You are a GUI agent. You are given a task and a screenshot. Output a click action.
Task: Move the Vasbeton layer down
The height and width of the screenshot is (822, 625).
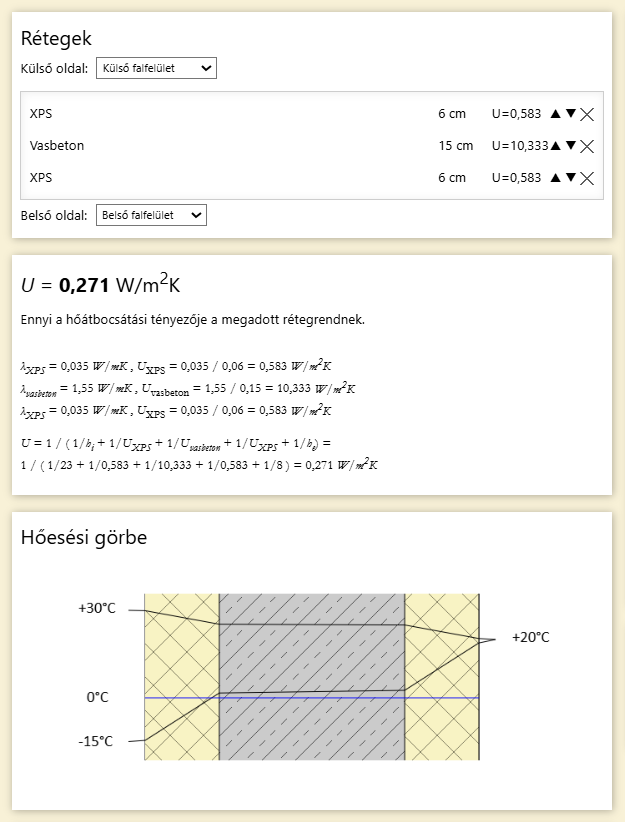(x=571, y=146)
